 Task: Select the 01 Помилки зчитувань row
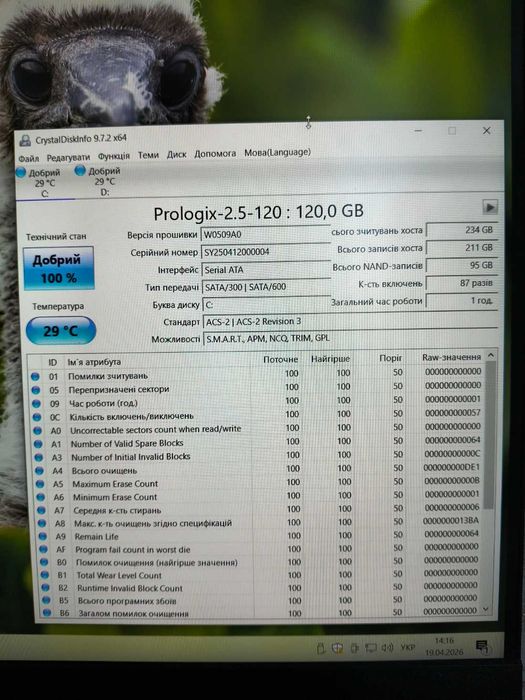256,374
